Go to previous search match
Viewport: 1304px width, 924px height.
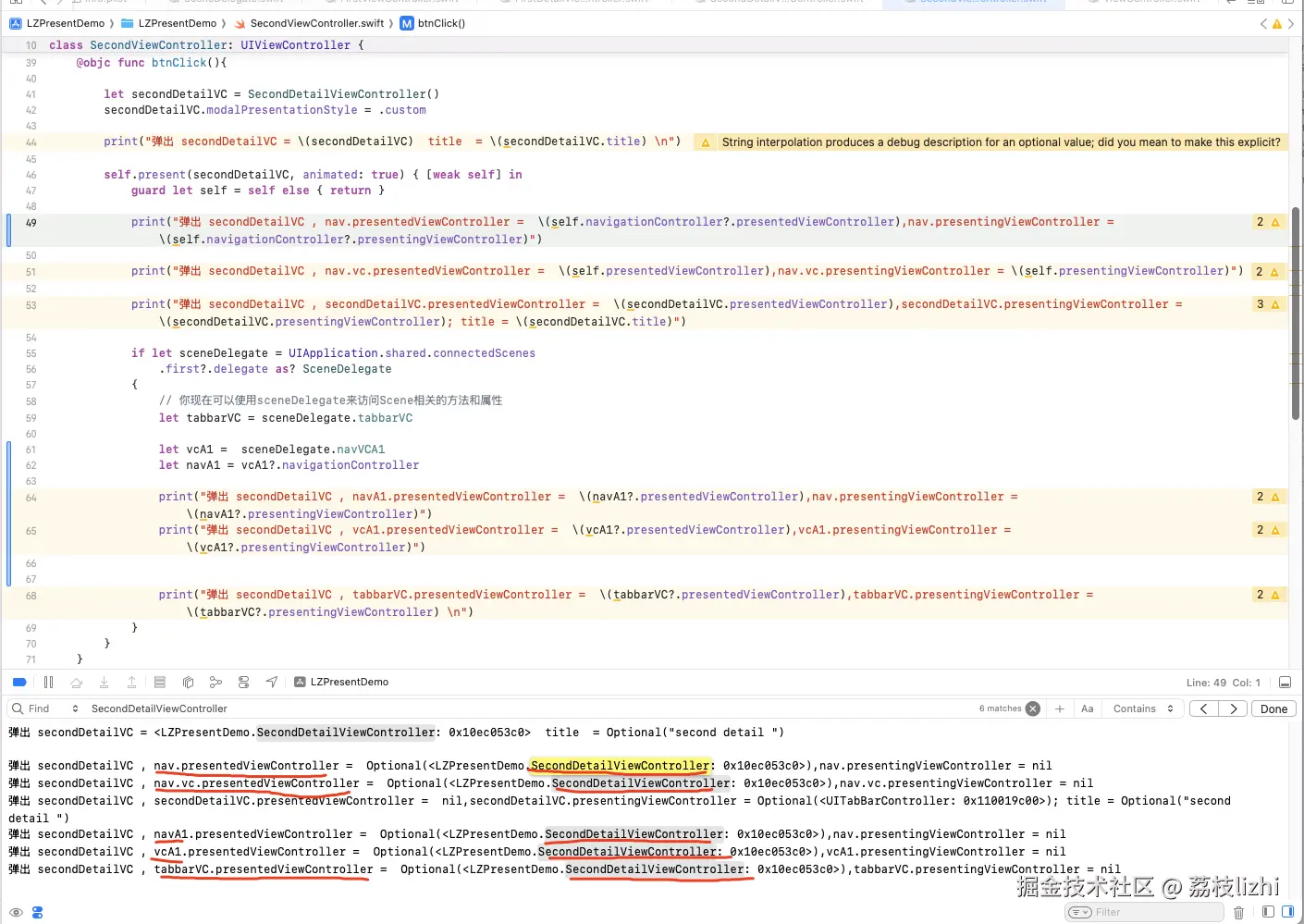coord(1203,708)
